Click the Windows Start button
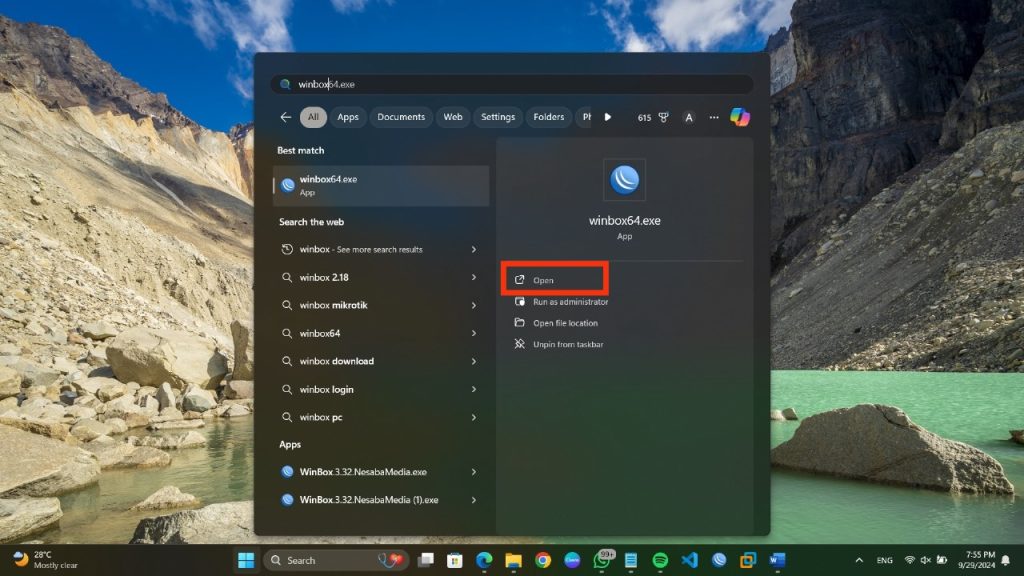Viewport: 1024px width, 576px height. (x=245, y=560)
